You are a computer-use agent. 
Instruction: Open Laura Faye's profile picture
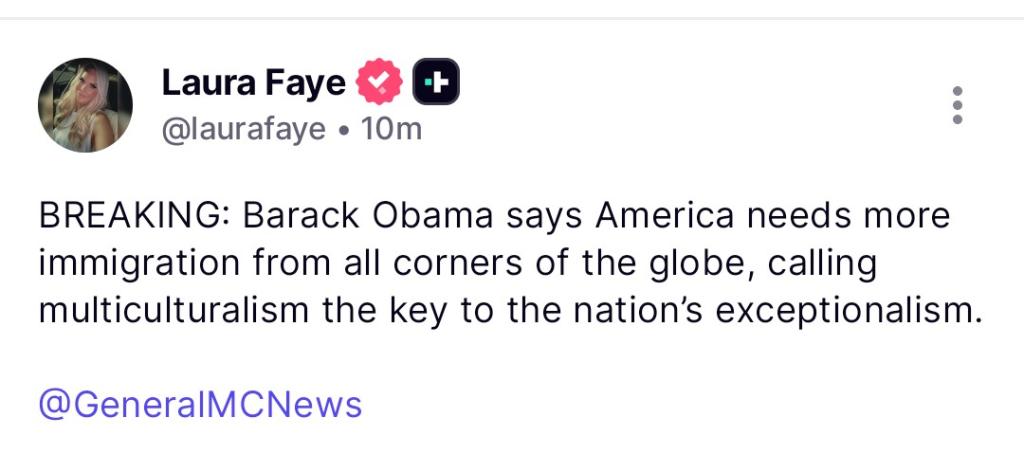coord(85,104)
